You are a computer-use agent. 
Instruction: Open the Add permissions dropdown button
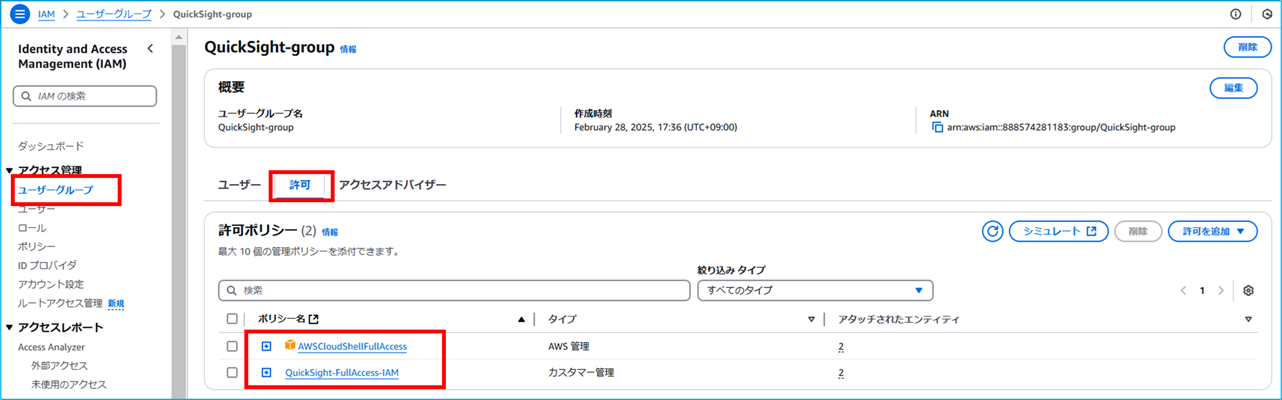(1212, 231)
